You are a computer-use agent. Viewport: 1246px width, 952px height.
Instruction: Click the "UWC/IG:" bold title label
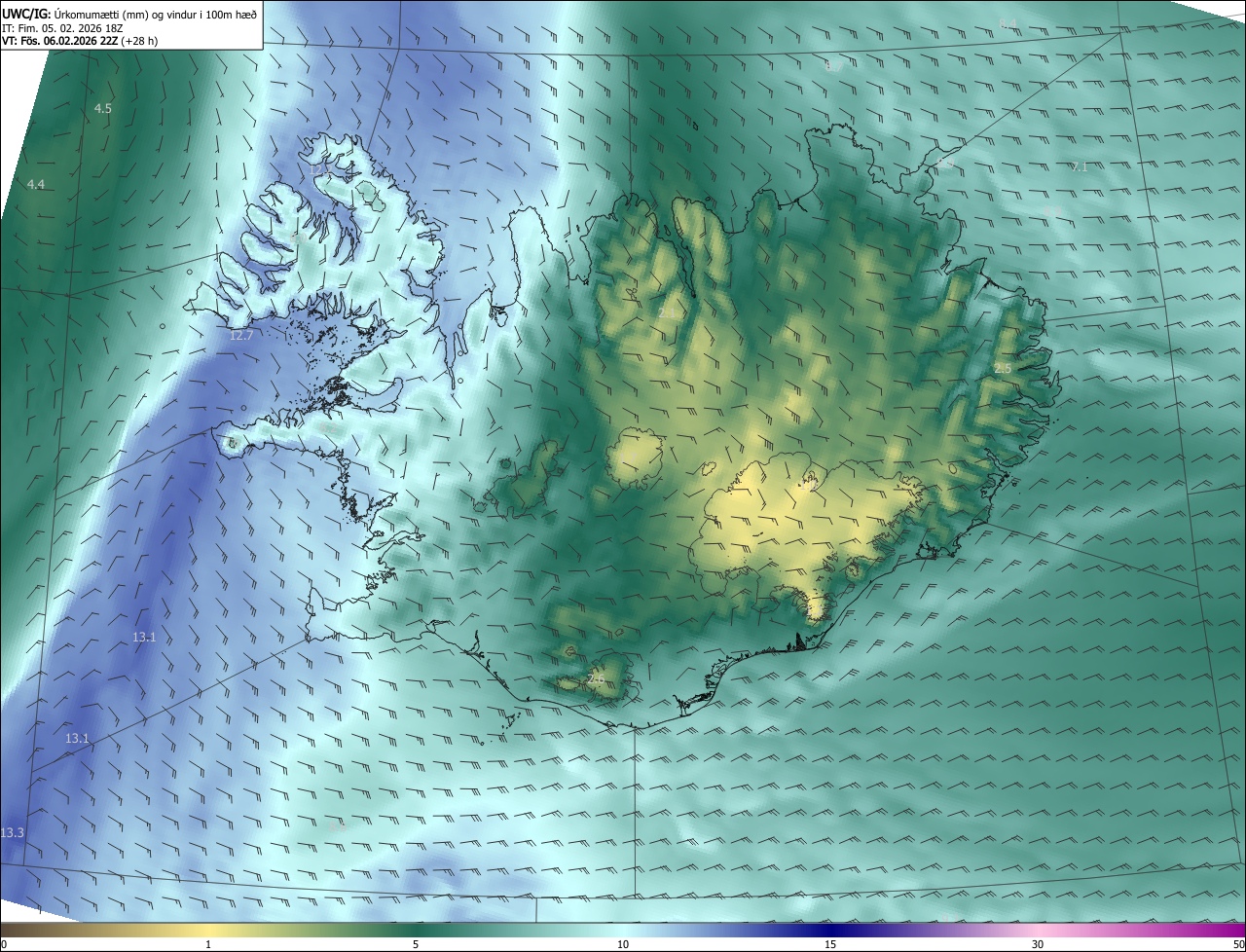26,14
